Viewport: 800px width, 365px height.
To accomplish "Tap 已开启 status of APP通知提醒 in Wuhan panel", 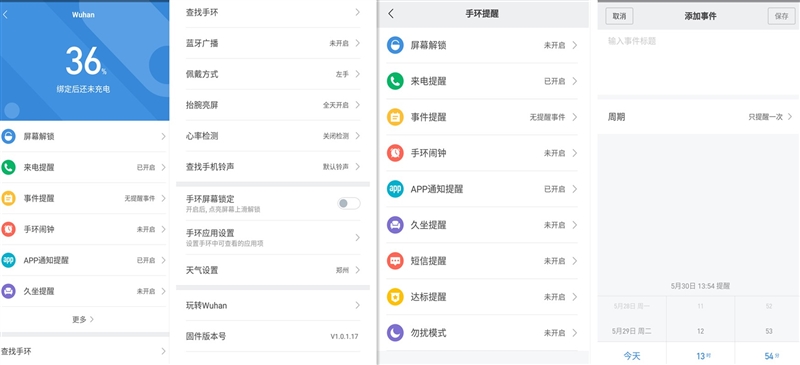I will tap(146, 260).
